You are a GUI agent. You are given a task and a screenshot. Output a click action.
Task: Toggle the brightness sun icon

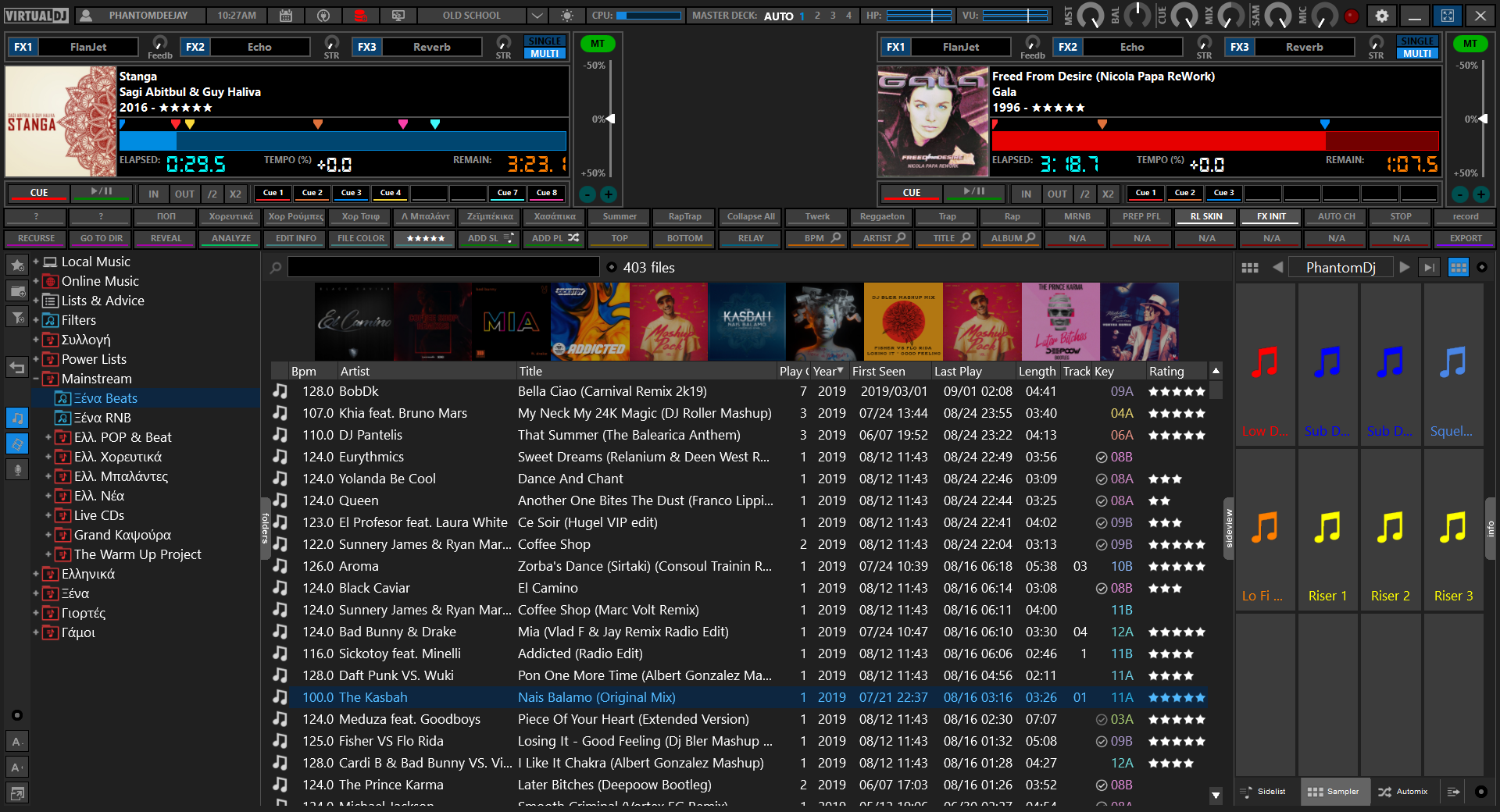click(567, 15)
